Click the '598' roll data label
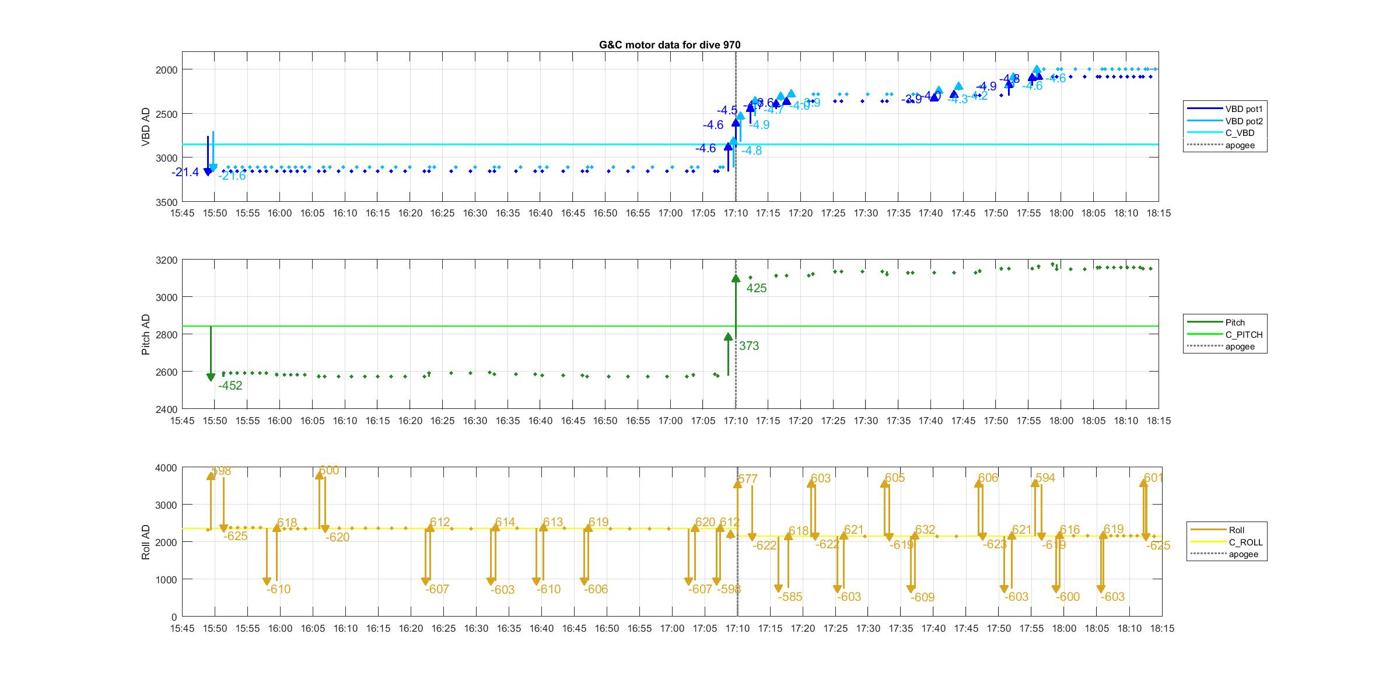The height and width of the screenshot is (693, 1400). [221, 471]
